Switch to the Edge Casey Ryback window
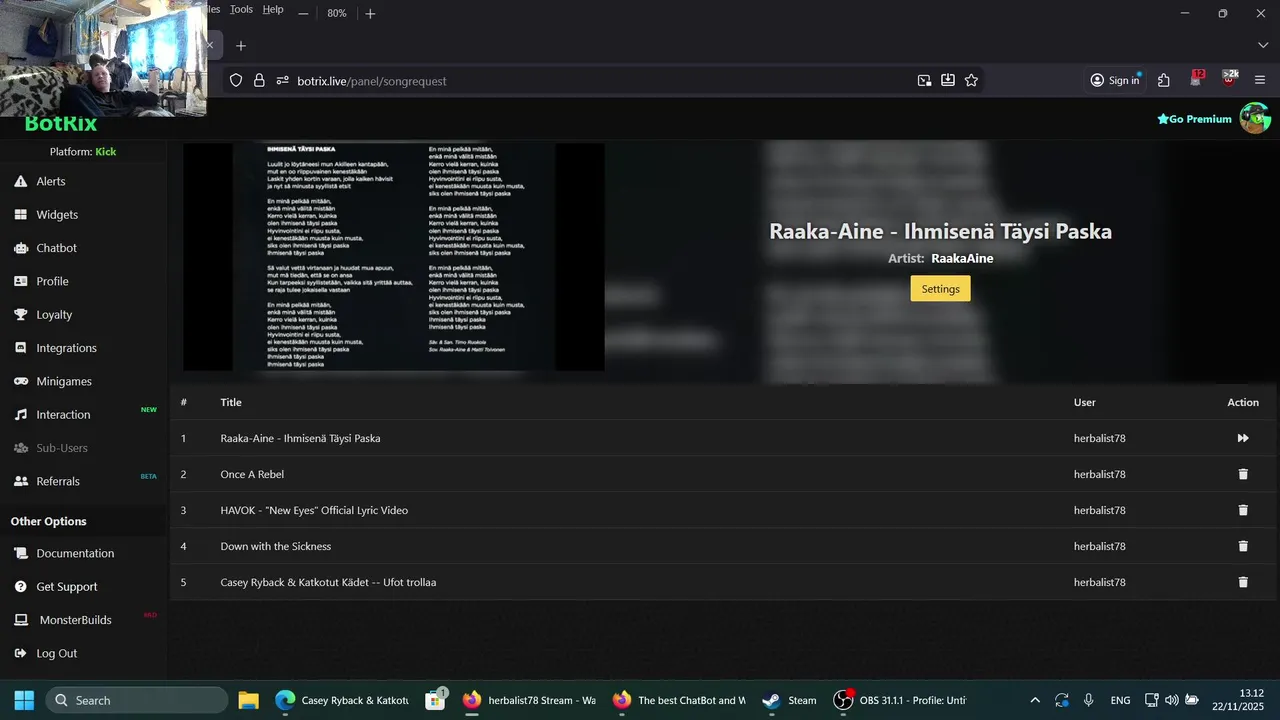This screenshot has width=1280, height=720. 343,700
